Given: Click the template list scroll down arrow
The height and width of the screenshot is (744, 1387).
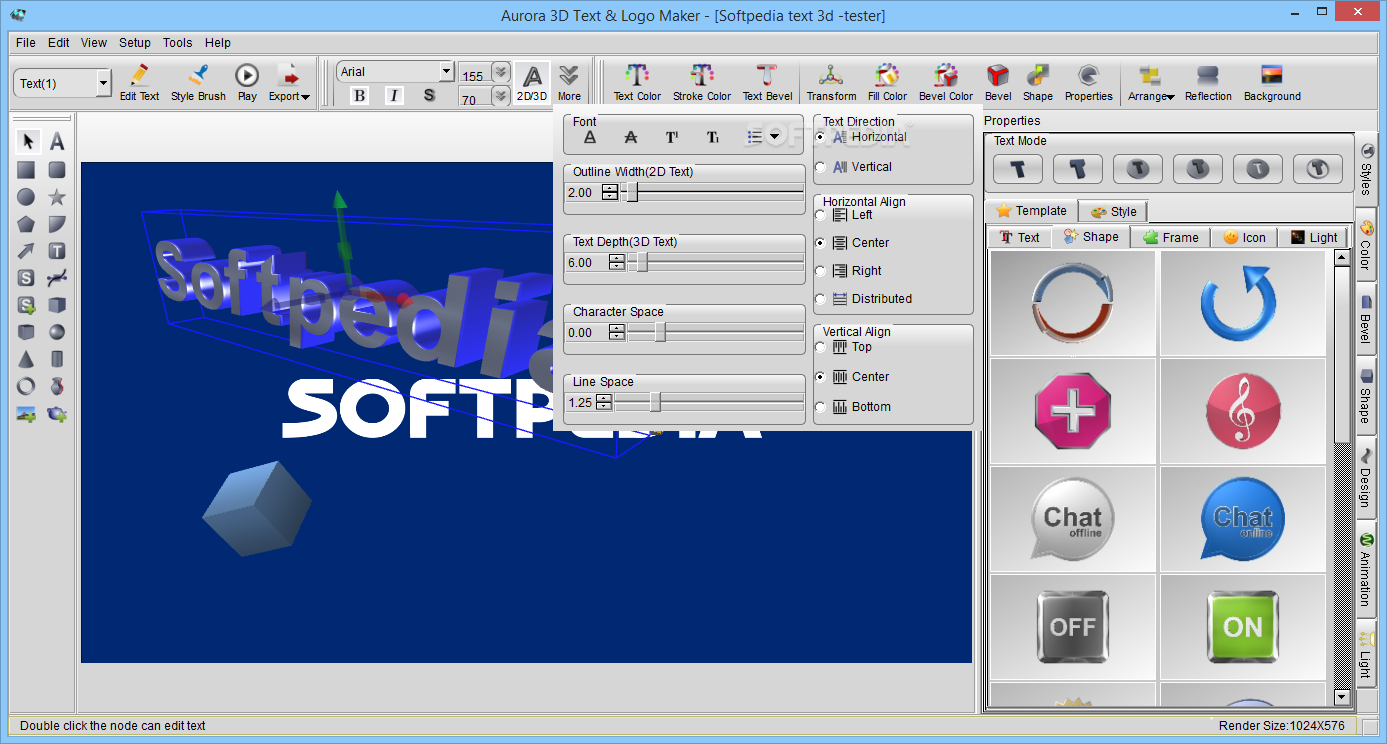Looking at the screenshot, I should pyautogui.click(x=1342, y=697).
